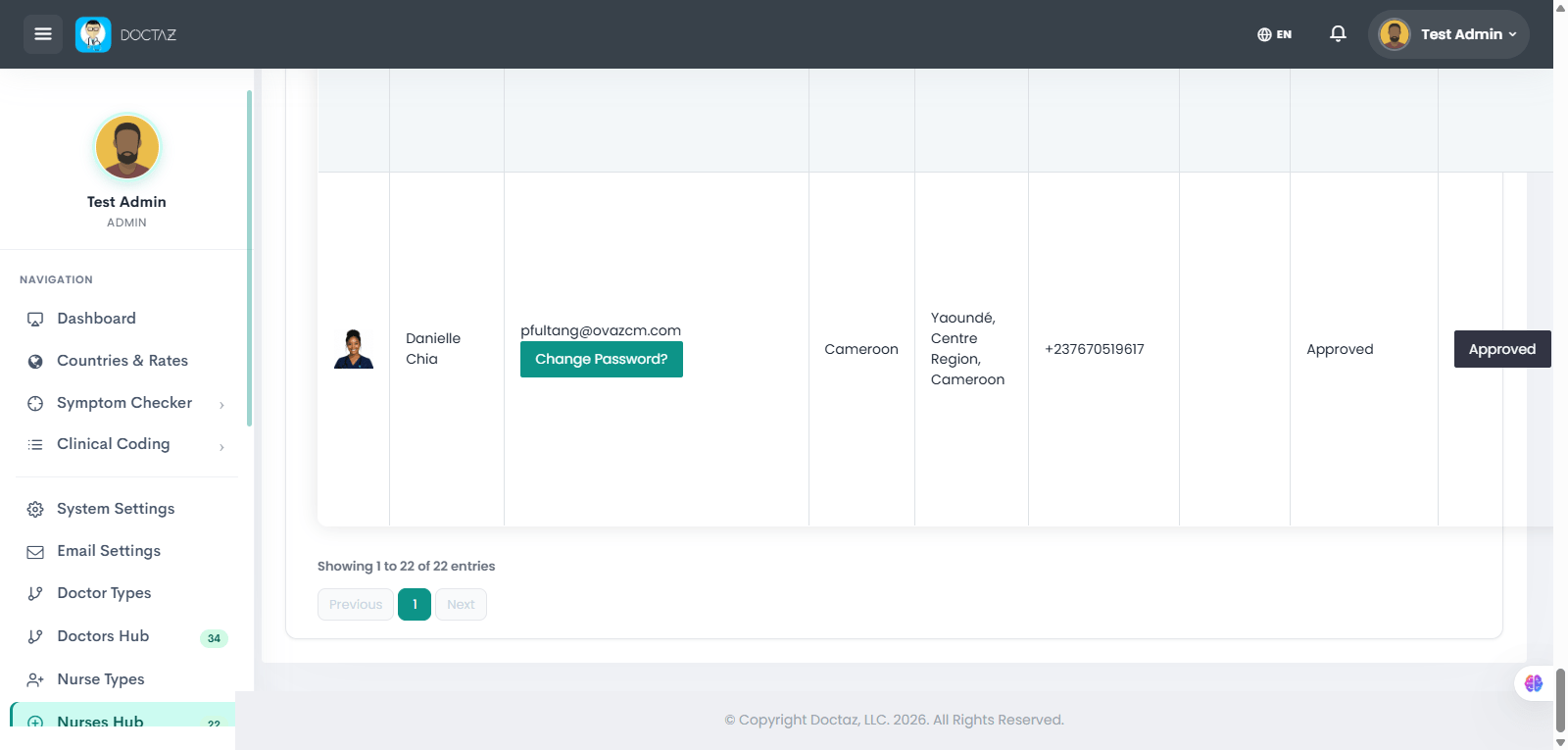Click the Nurse Types user-plus icon
The image size is (1568, 750).
[35, 680]
